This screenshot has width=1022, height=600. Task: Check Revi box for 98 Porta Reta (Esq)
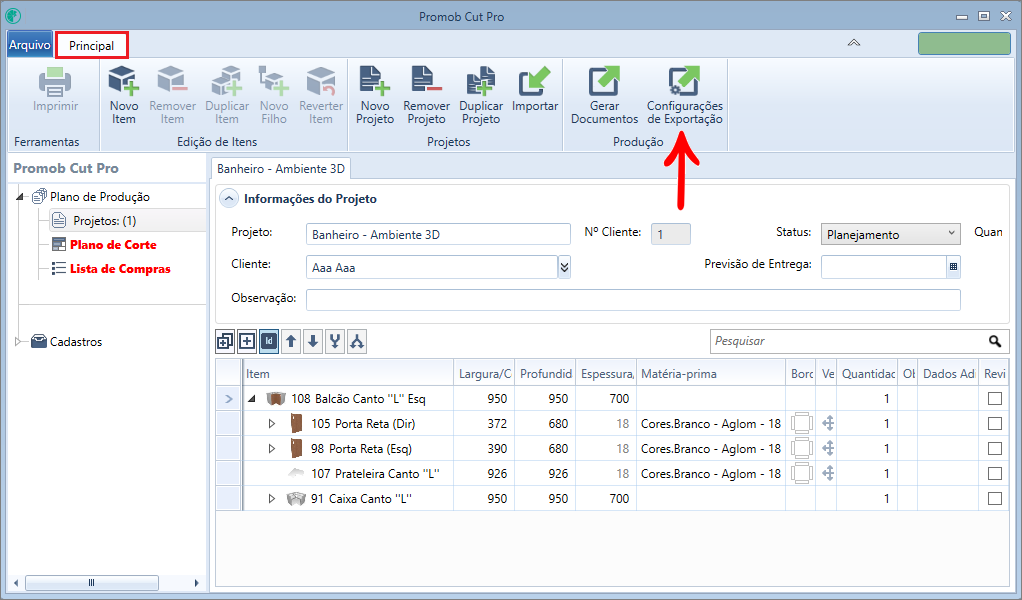point(995,449)
